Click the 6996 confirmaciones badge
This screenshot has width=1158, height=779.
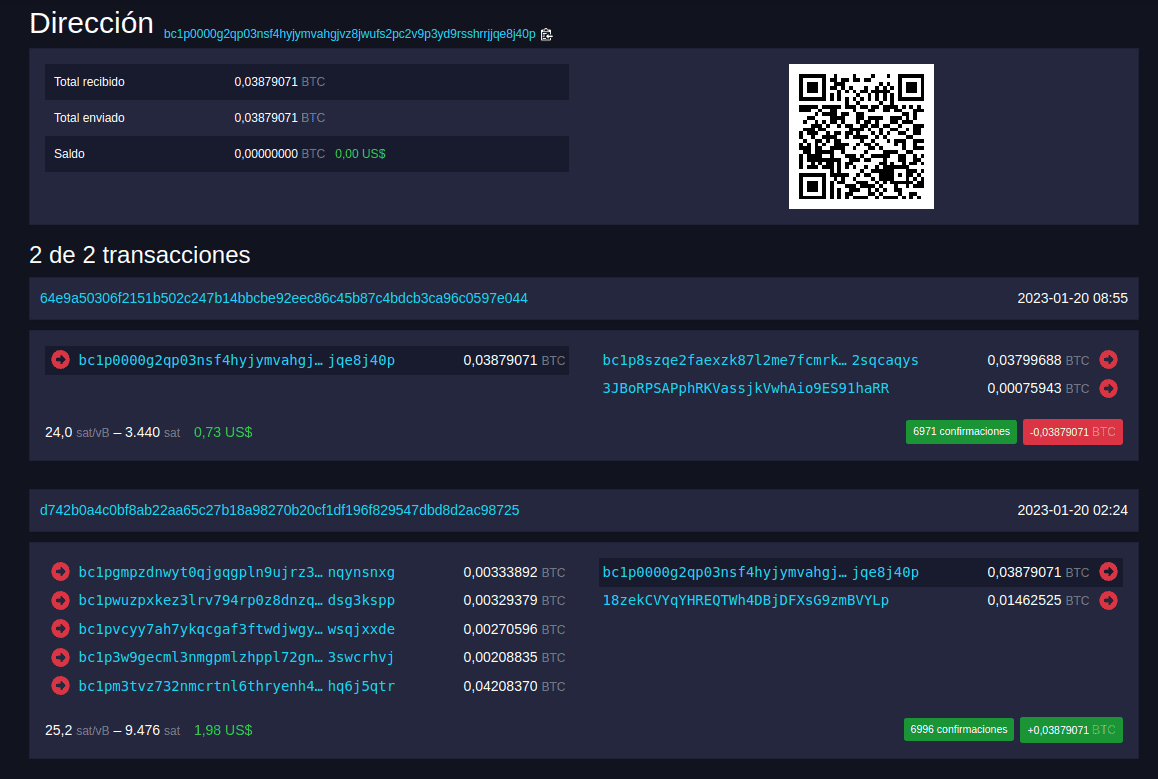point(959,730)
